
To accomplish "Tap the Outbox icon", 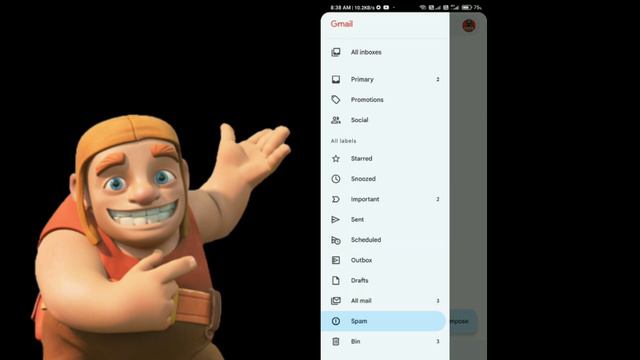I will 336,260.
